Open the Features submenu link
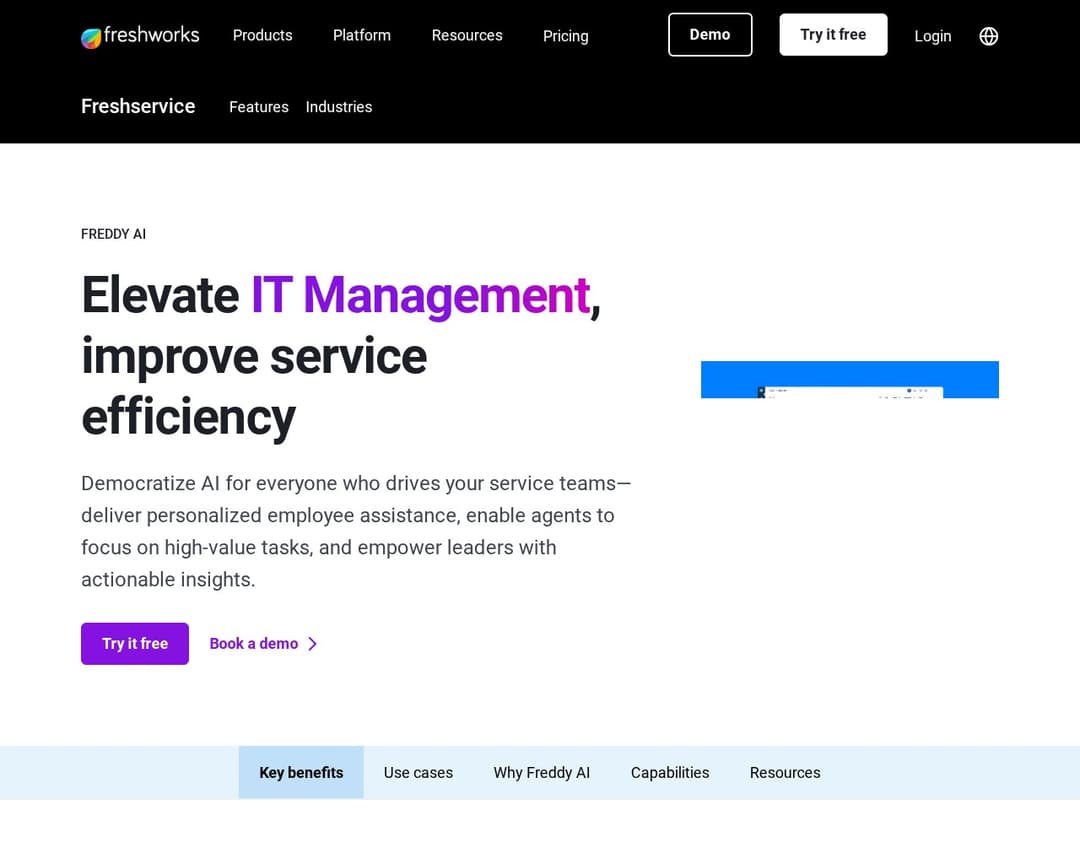The width and height of the screenshot is (1080, 864). point(258,107)
